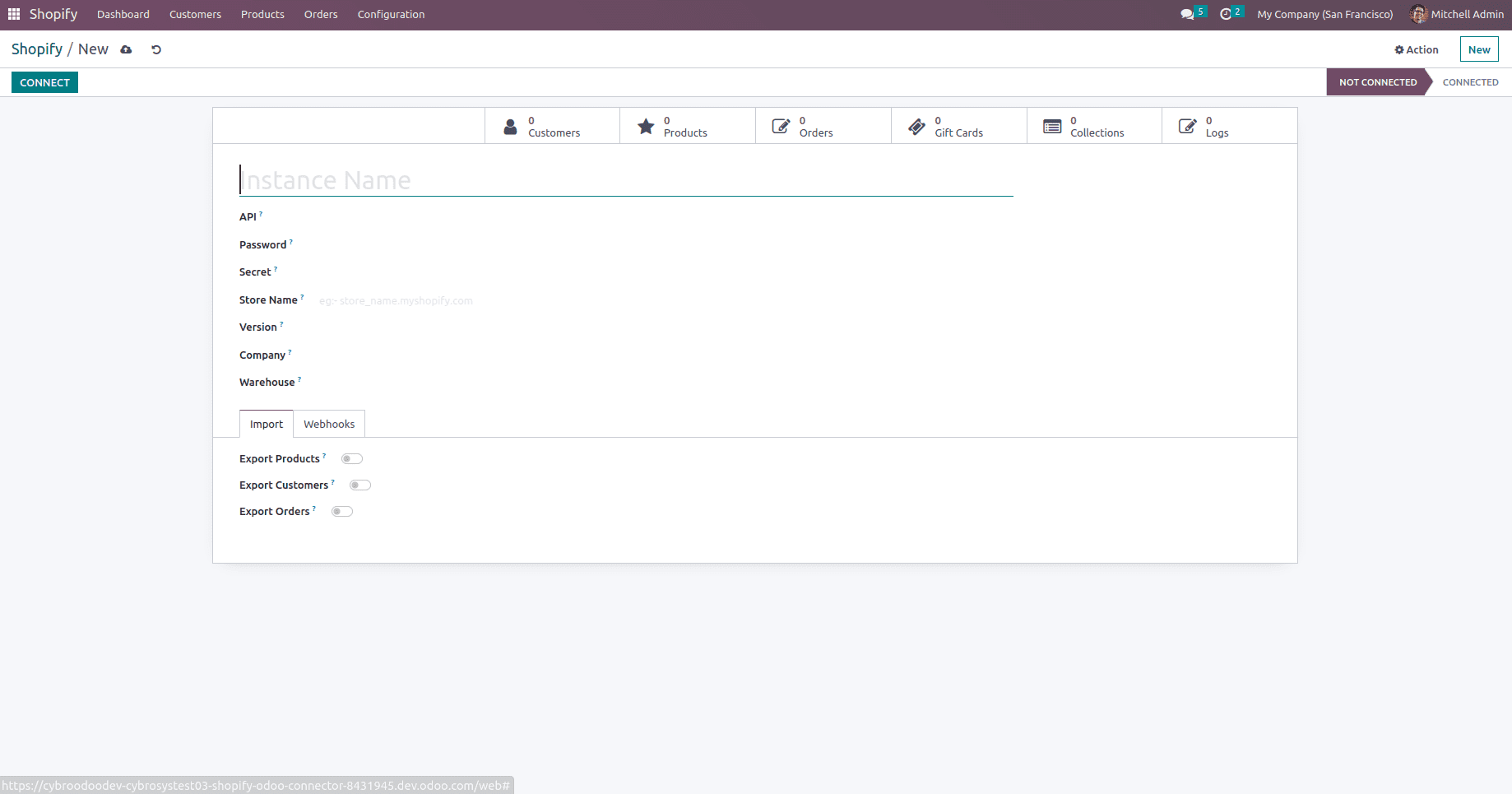Click the New button
Viewport: 1512px width, 794px height.
click(1479, 49)
